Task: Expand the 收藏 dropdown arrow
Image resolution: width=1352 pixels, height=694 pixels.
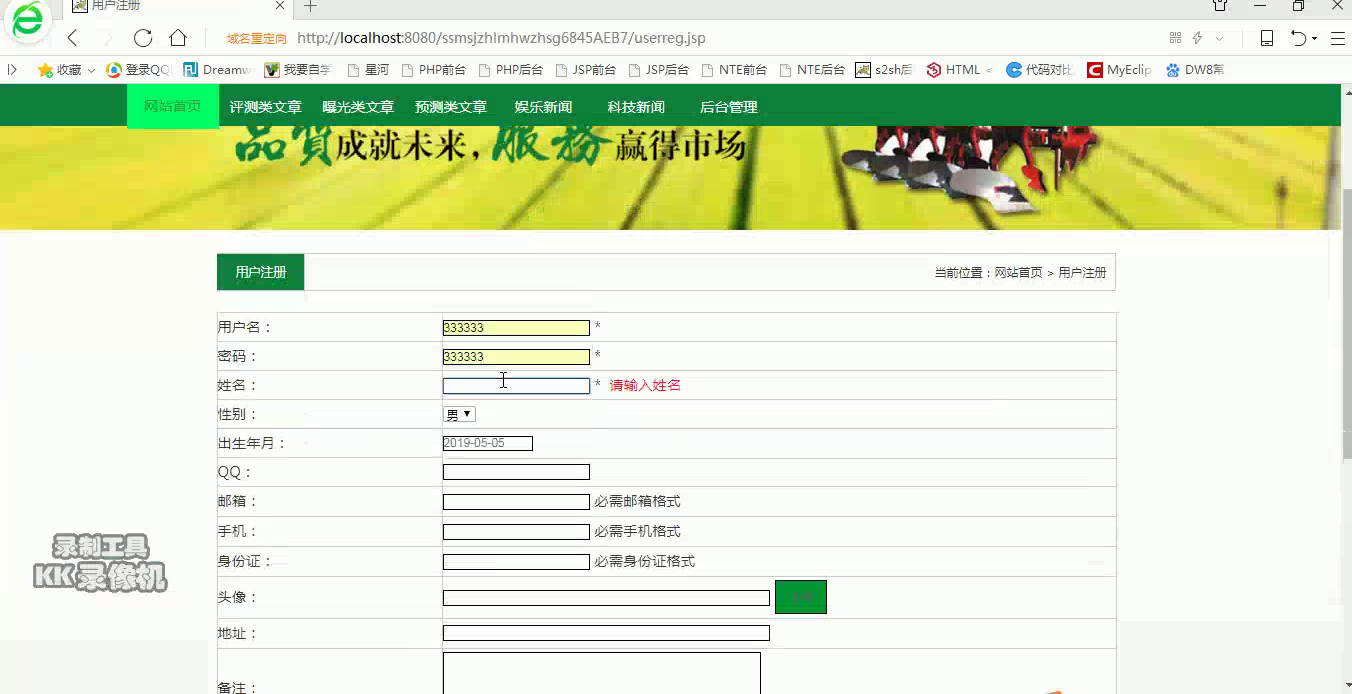Action: pyautogui.click(x=91, y=71)
